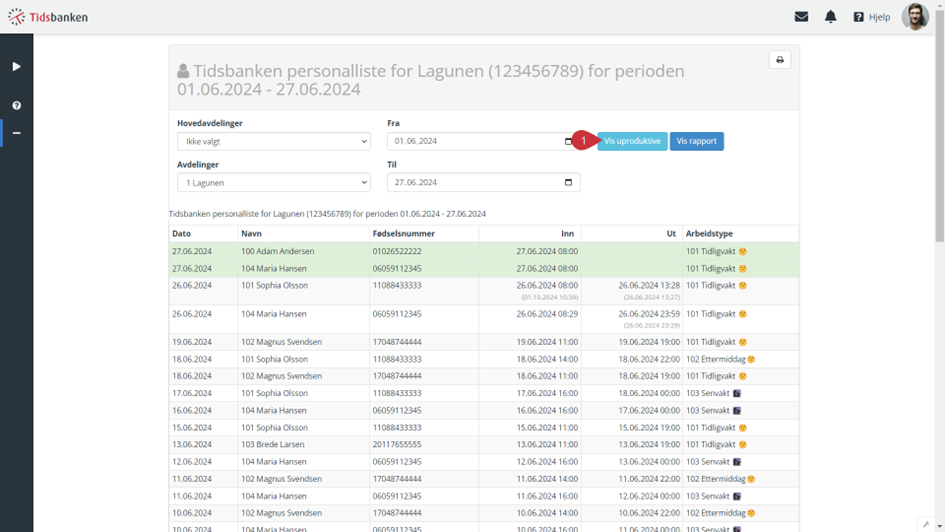The height and width of the screenshot is (532, 945).
Task: Click the Senvakt icon on 11.06.2024 Maria Hansen row
Action: pos(736,496)
